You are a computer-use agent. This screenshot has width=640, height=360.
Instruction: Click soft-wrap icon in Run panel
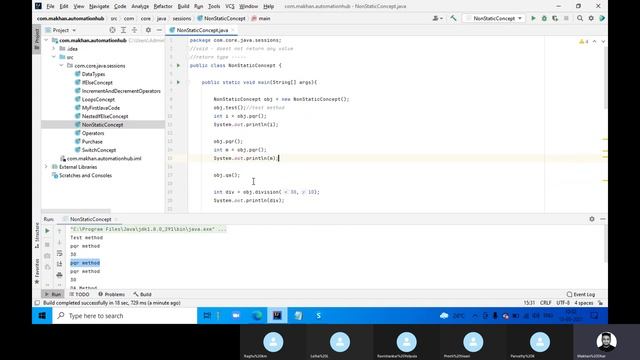(59, 253)
